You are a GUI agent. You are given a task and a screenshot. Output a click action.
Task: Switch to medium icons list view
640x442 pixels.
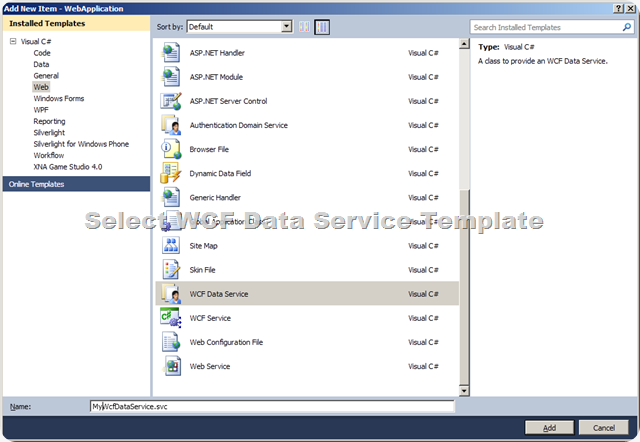click(x=322, y=27)
